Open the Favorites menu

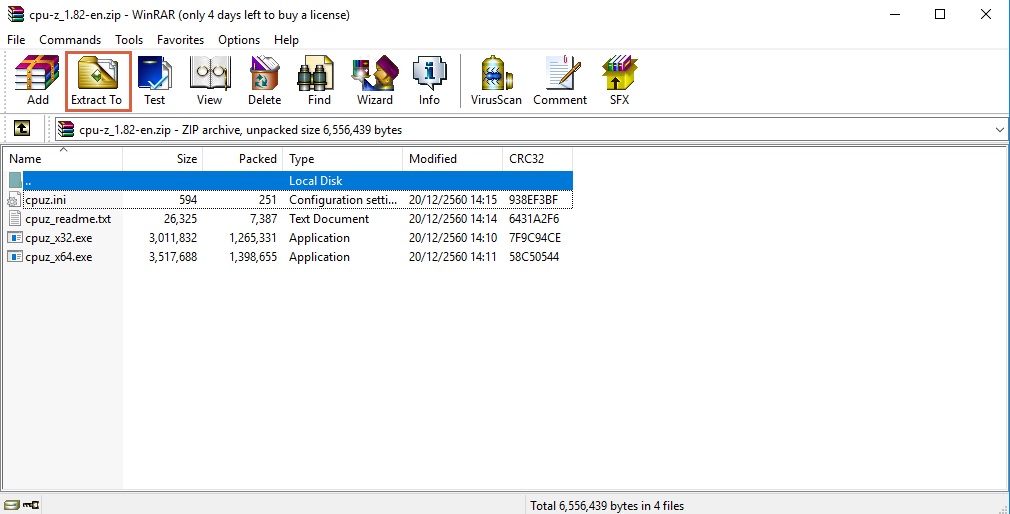pos(180,40)
